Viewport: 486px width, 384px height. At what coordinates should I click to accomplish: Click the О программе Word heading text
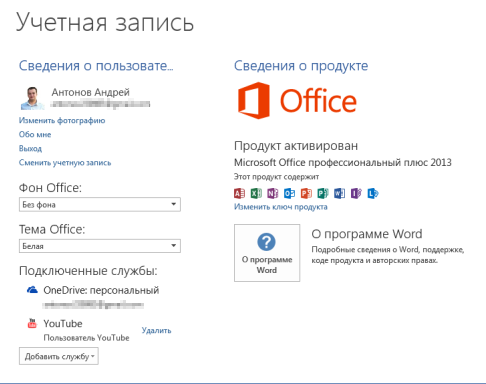coord(367,234)
